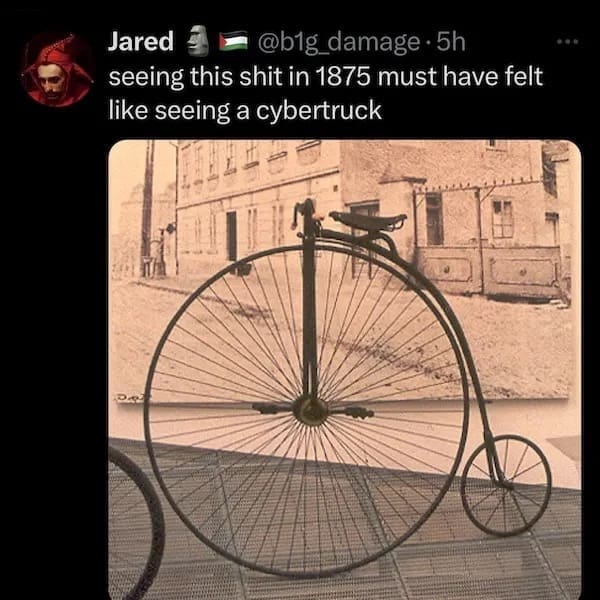Click the flag emoji next to the name
600x600 pixels.
pyautogui.click(x=233, y=41)
